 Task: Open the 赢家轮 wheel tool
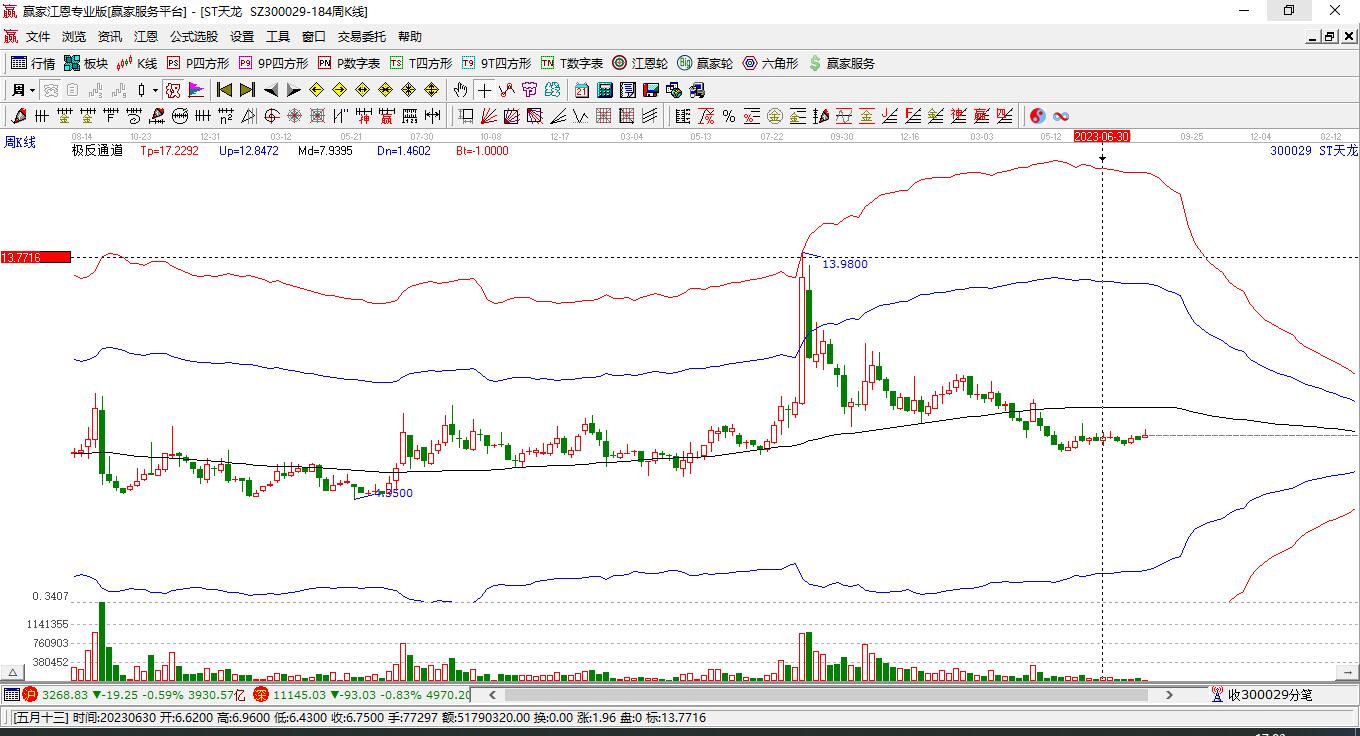tap(705, 63)
